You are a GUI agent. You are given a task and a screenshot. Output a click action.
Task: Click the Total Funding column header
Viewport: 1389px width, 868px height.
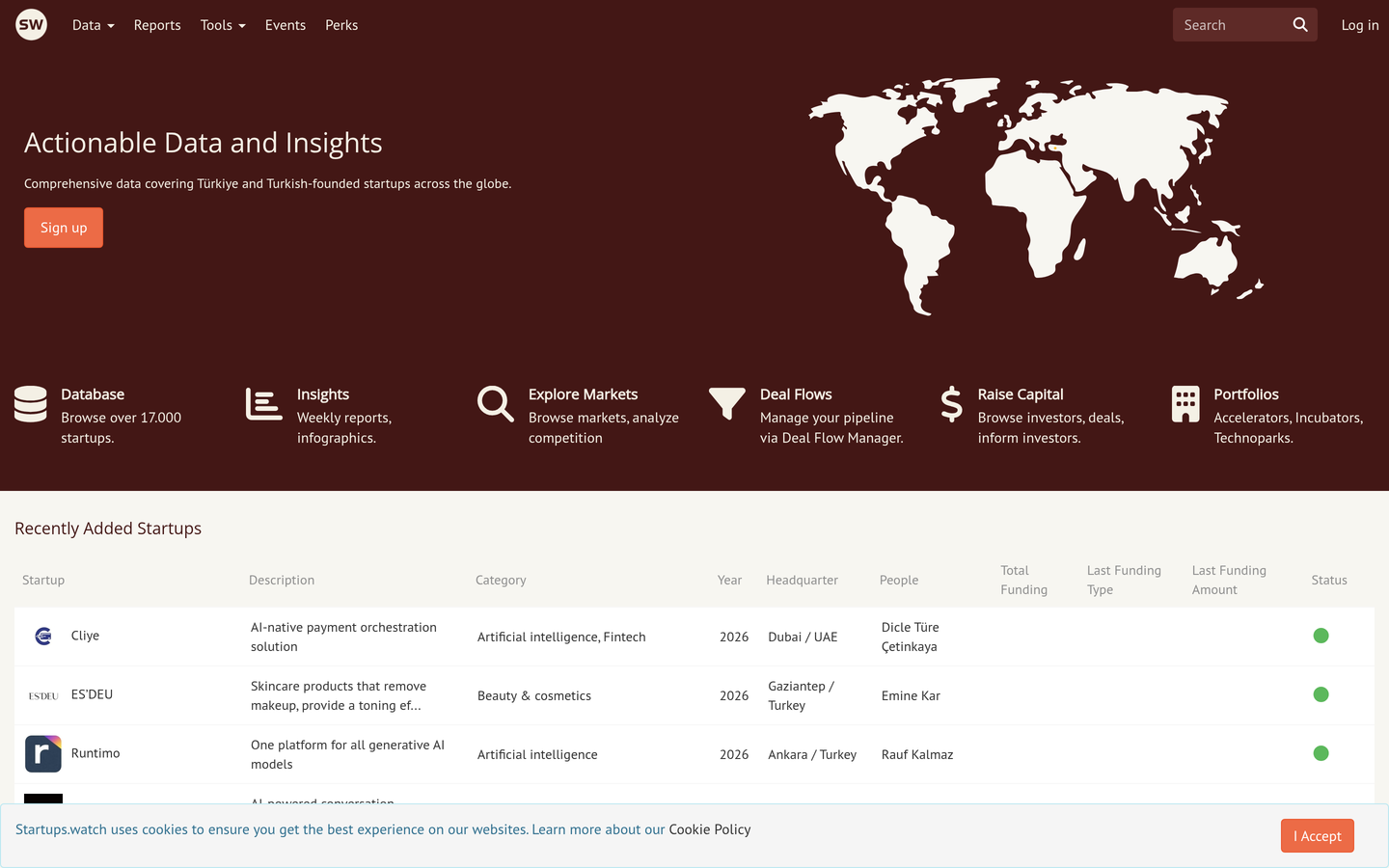coord(1024,580)
